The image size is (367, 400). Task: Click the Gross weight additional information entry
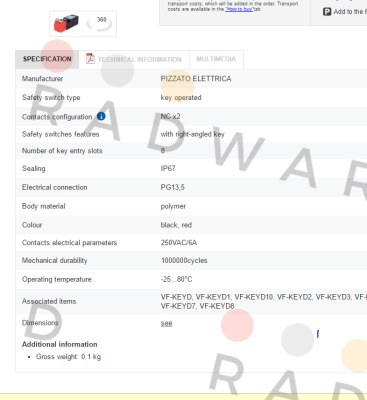click(x=68, y=357)
